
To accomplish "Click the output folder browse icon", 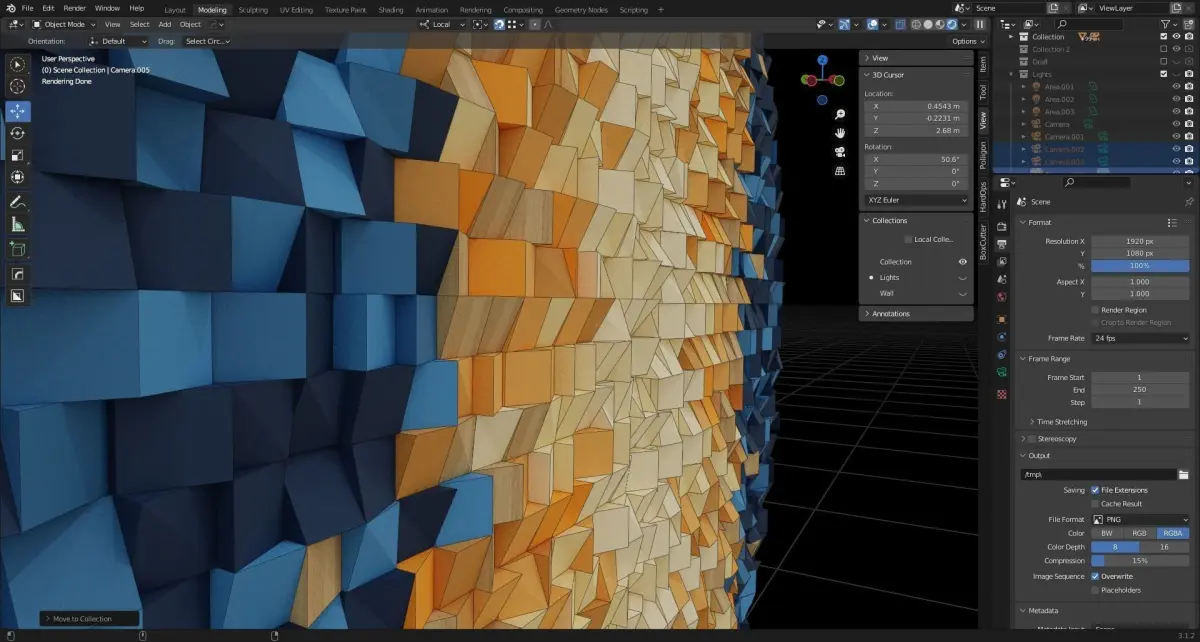I will 1184,474.
